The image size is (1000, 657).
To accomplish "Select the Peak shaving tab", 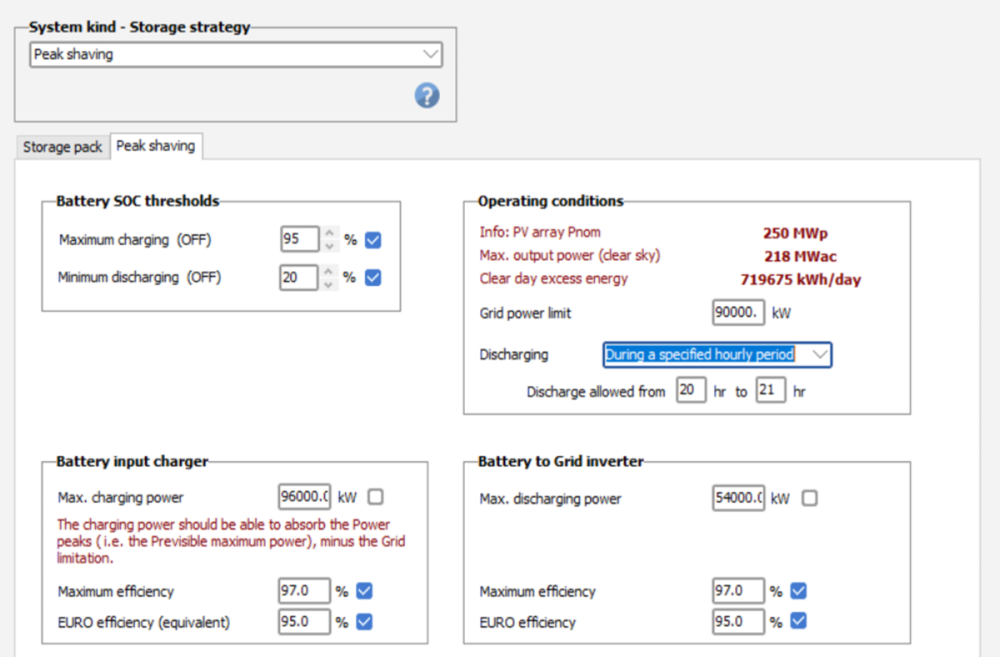I will tap(156, 146).
